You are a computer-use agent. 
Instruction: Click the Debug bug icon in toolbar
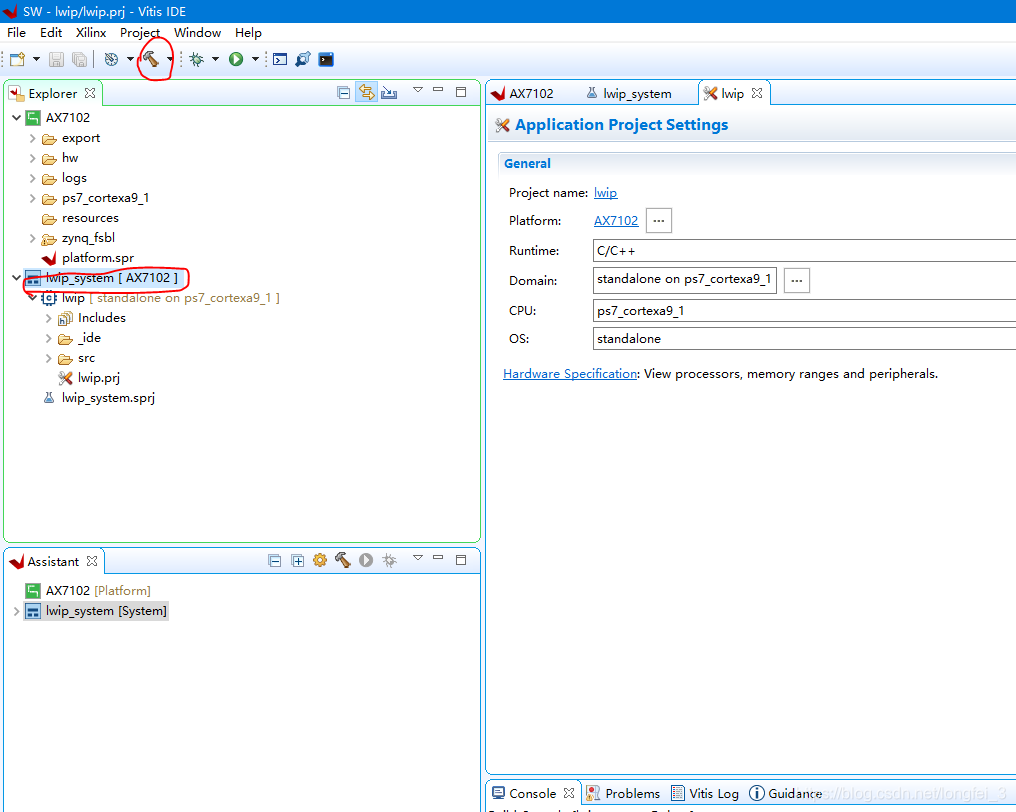pos(197,60)
